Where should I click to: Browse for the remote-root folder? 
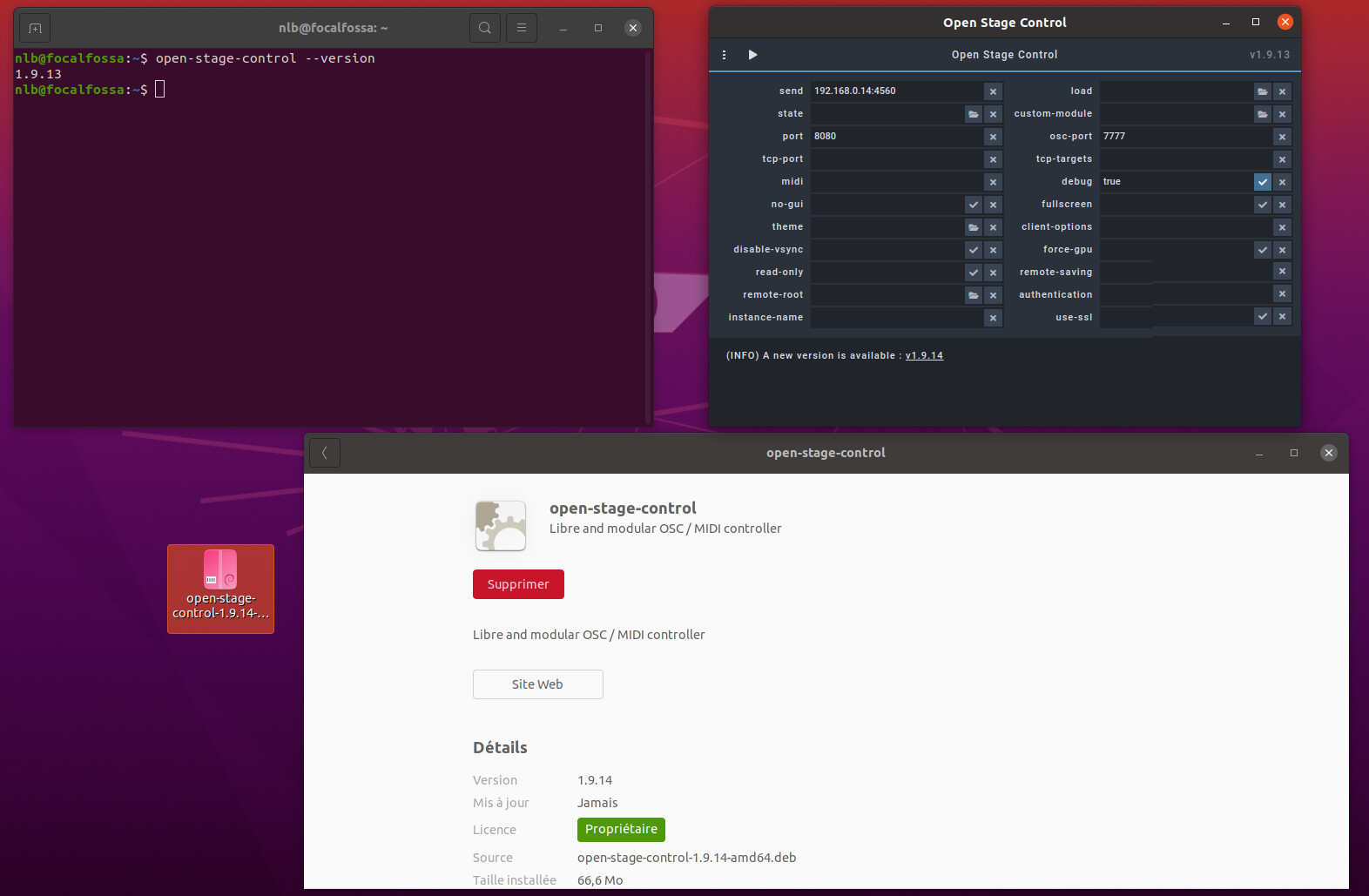pos(974,295)
